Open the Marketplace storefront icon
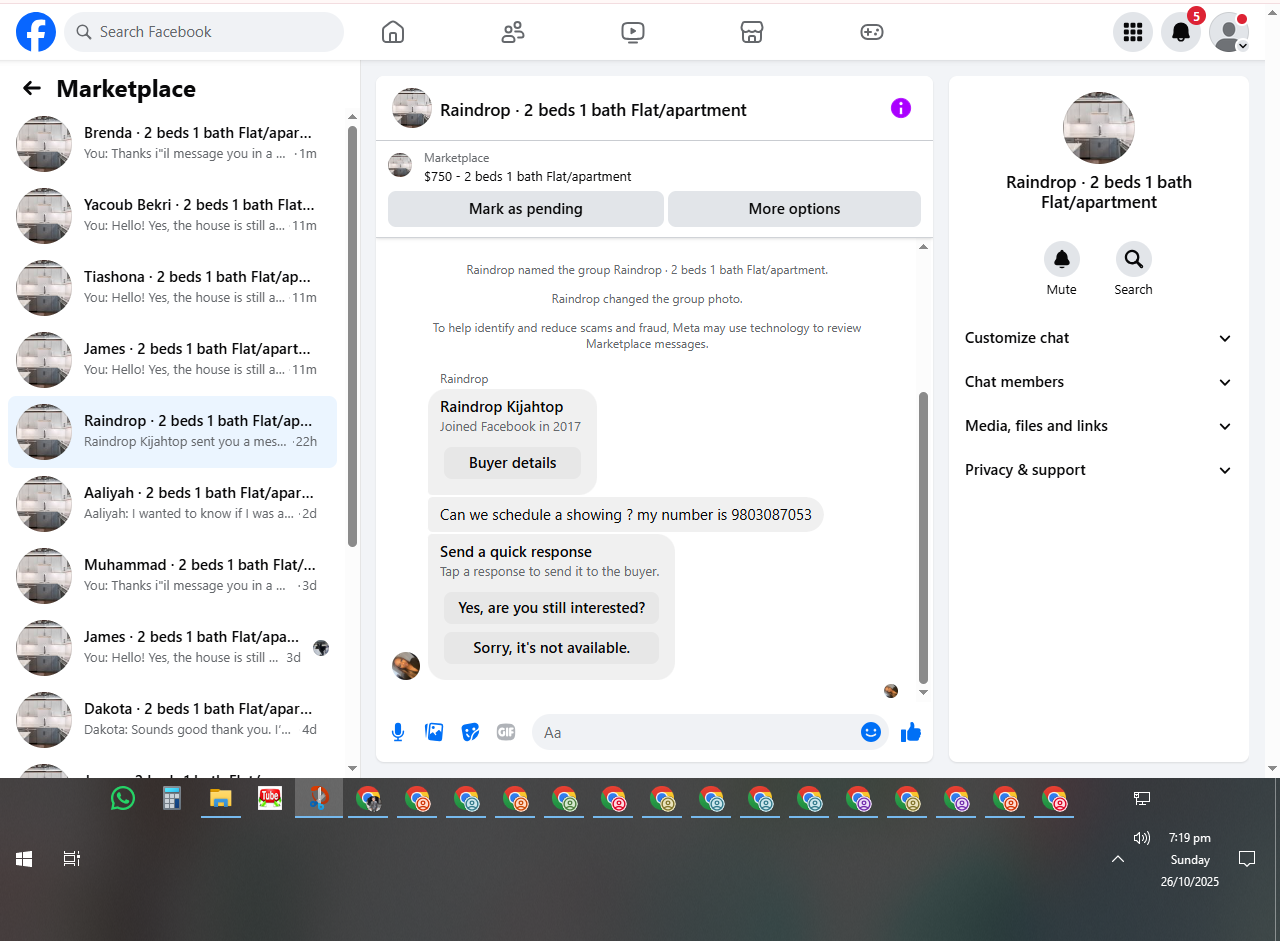Image resolution: width=1280 pixels, height=941 pixels. tap(752, 32)
